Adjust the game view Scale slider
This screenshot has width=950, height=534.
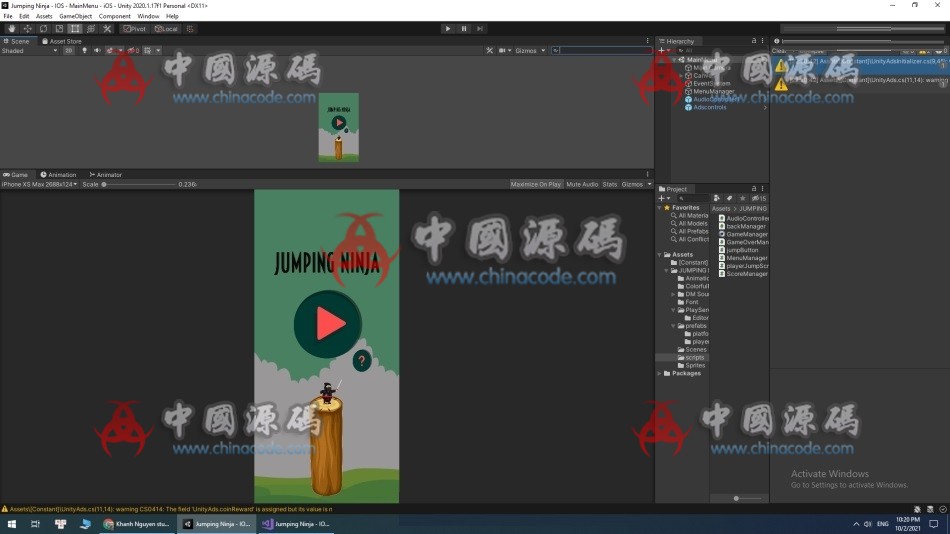139,184
